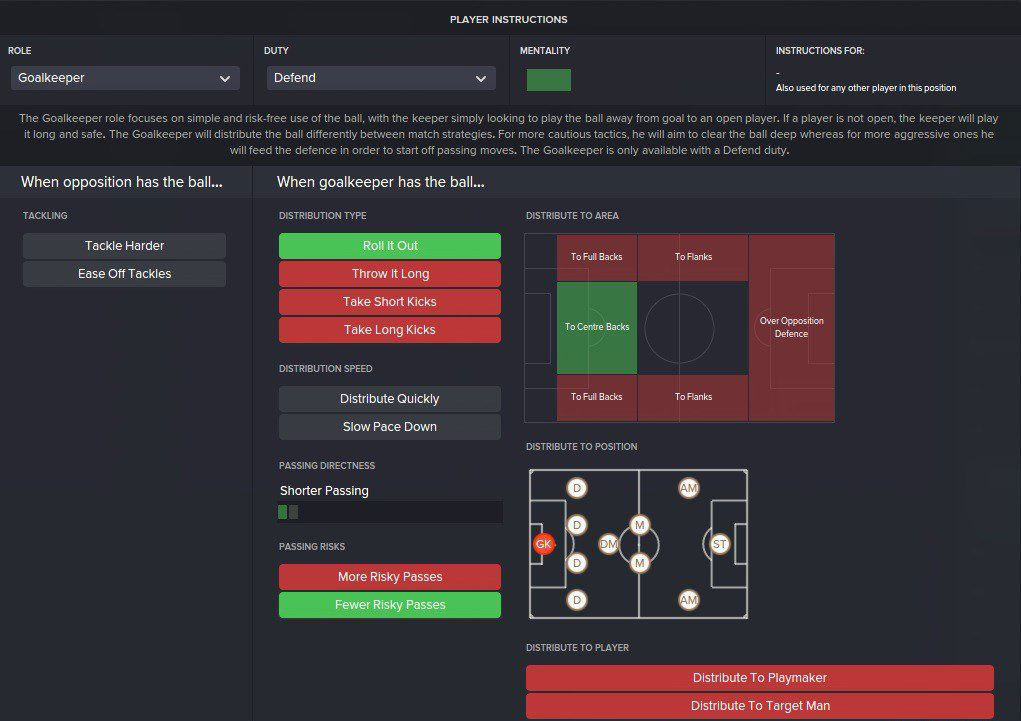
Task: Click the Passing Directness label
Action: click(327, 466)
